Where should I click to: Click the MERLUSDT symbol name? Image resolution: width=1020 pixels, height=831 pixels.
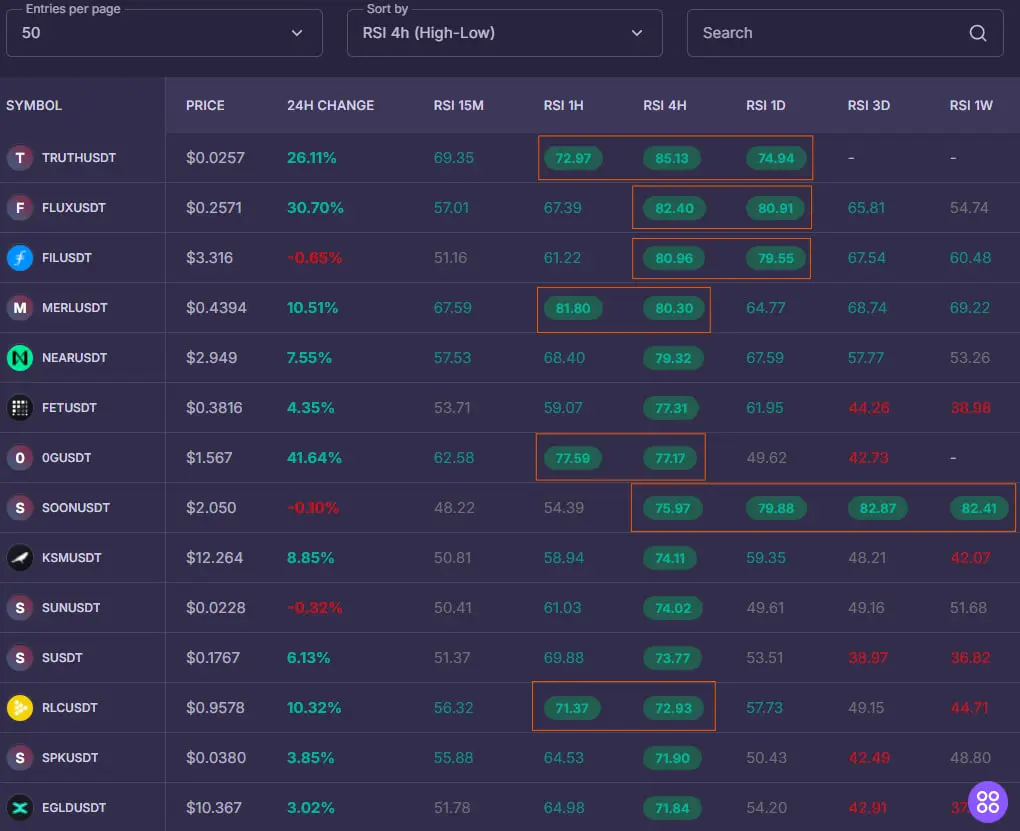tap(74, 308)
